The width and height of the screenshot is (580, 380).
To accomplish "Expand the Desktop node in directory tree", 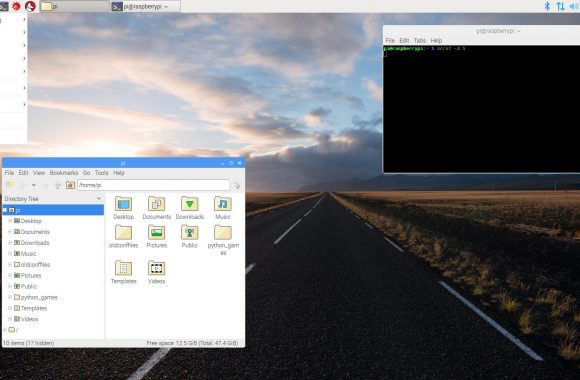I will click(10, 221).
